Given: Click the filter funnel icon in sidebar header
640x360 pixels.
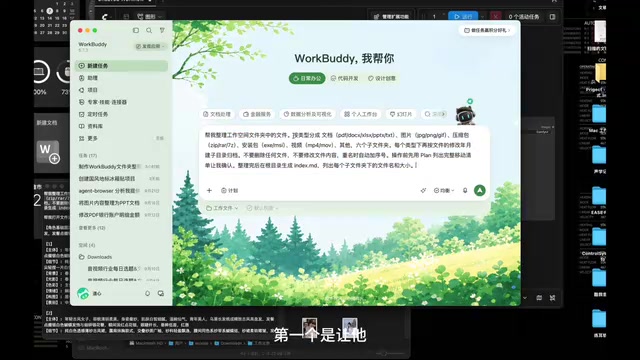Looking at the screenshot, I should click(162, 31).
